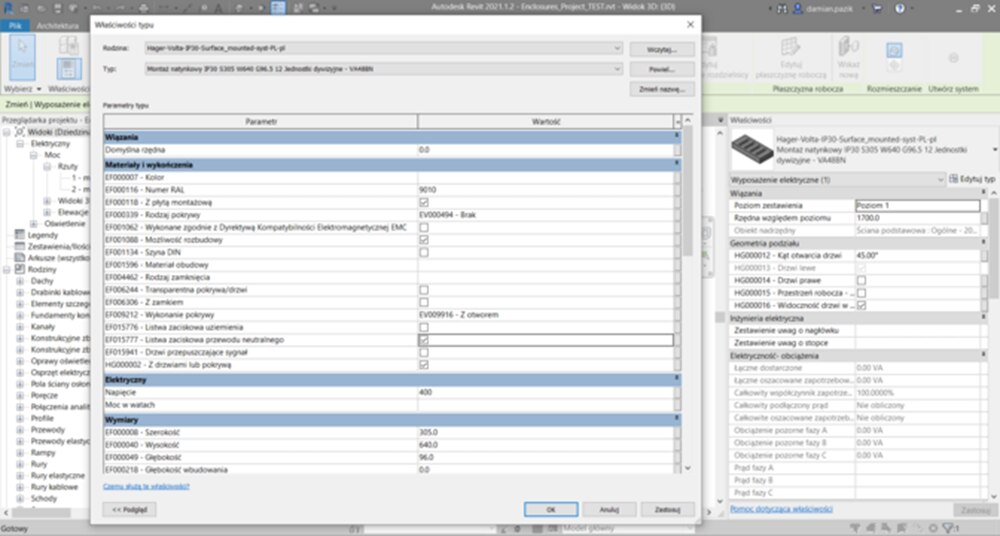Click the Zmień nazwę button

[660, 89]
